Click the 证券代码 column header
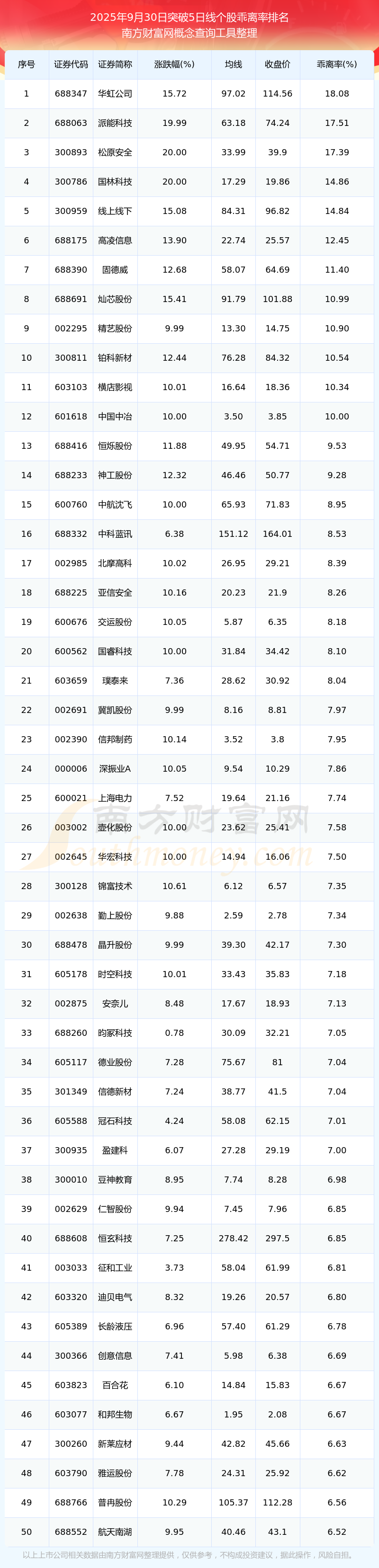 coord(71,64)
